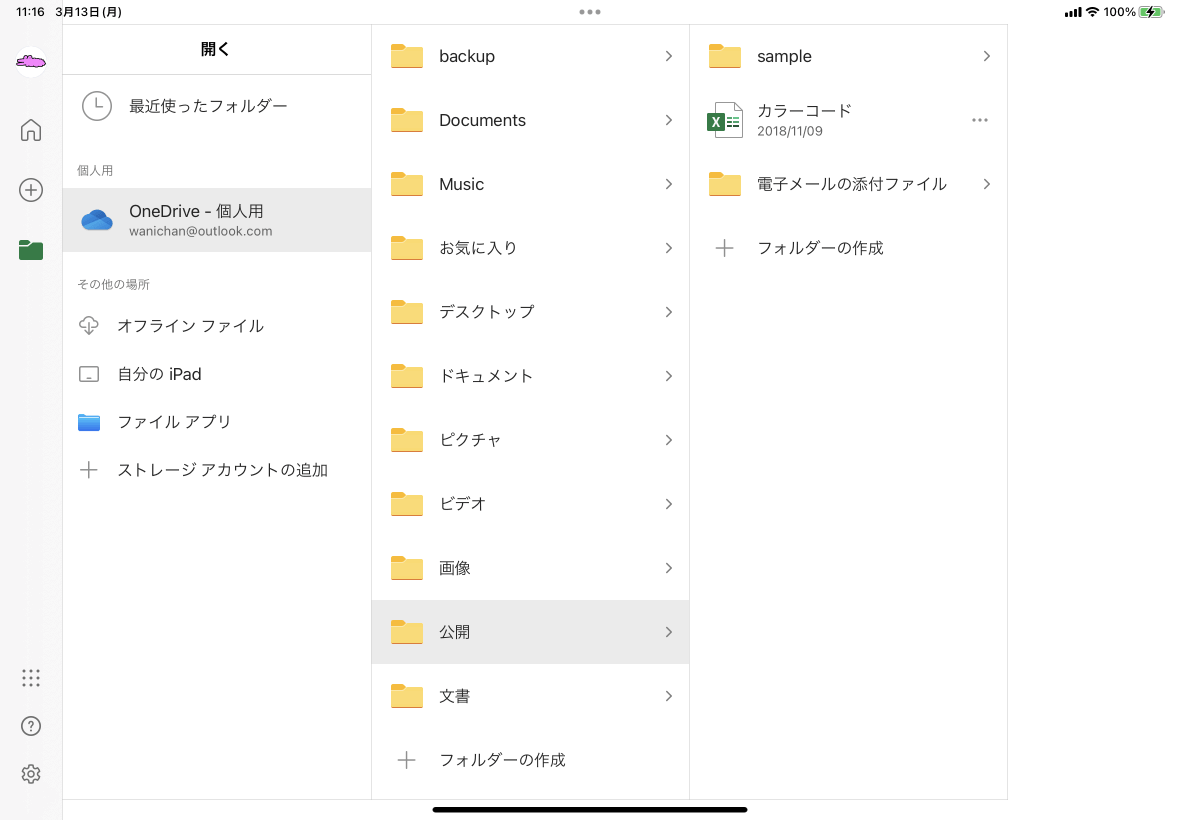Tap the Help question mark icon
The height and width of the screenshot is (820, 1180).
pyautogui.click(x=31, y=726)
